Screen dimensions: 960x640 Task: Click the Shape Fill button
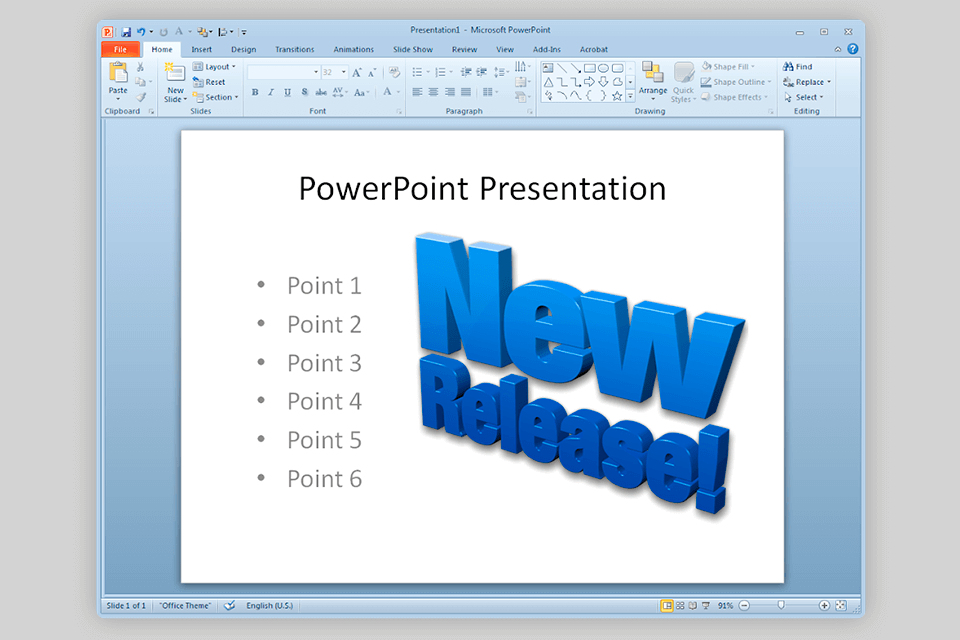coord(728,67)
